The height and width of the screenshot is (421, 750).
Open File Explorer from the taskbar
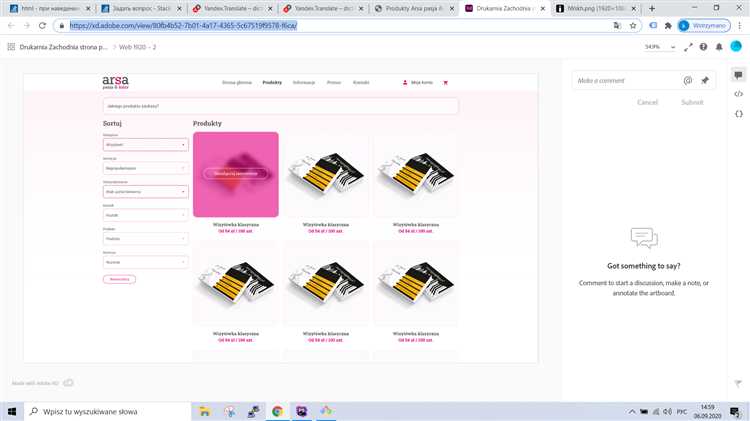click(204, 410)
